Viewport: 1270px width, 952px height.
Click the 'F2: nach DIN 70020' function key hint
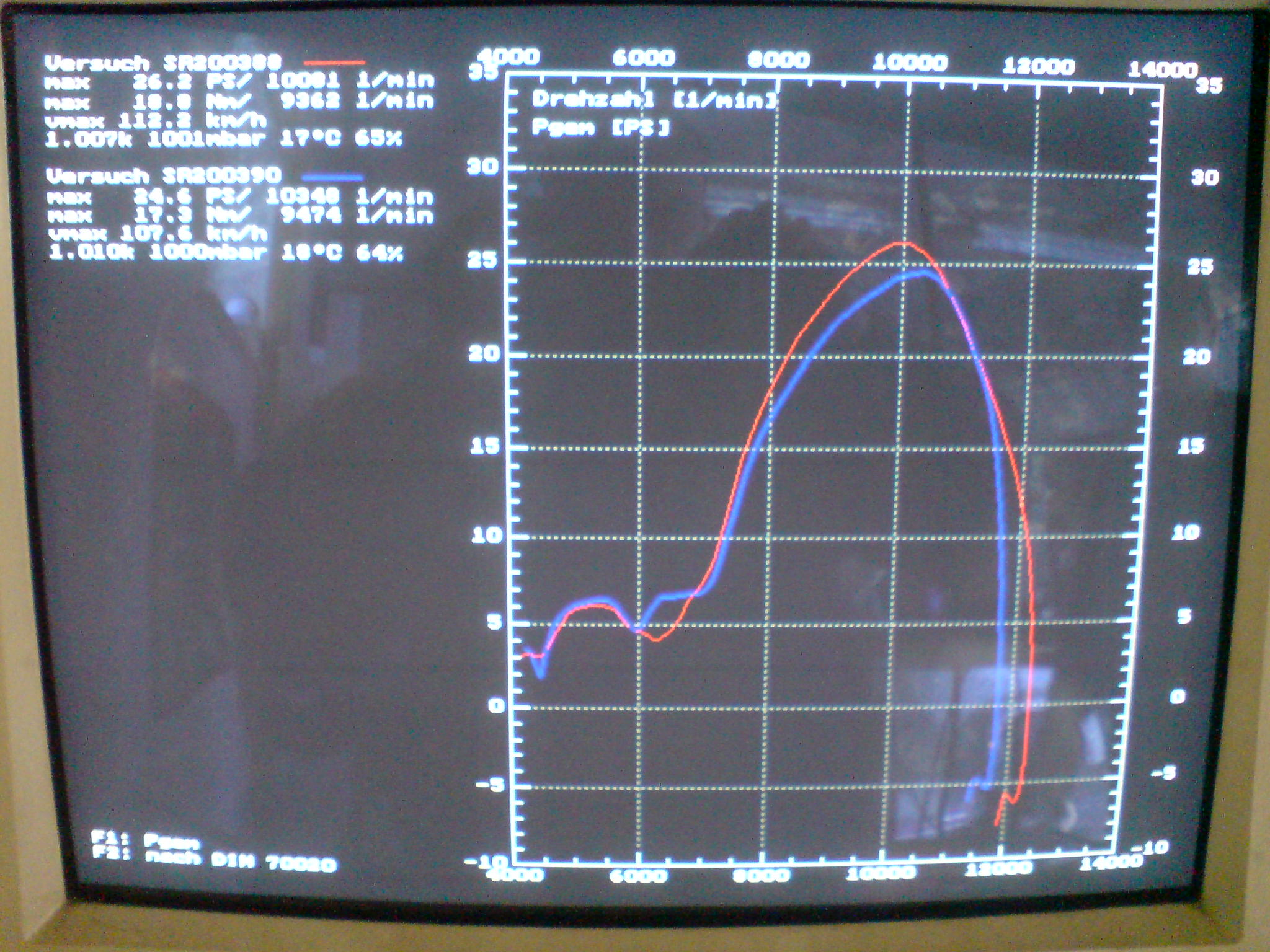pyautogui.click(x=215, y=860)
